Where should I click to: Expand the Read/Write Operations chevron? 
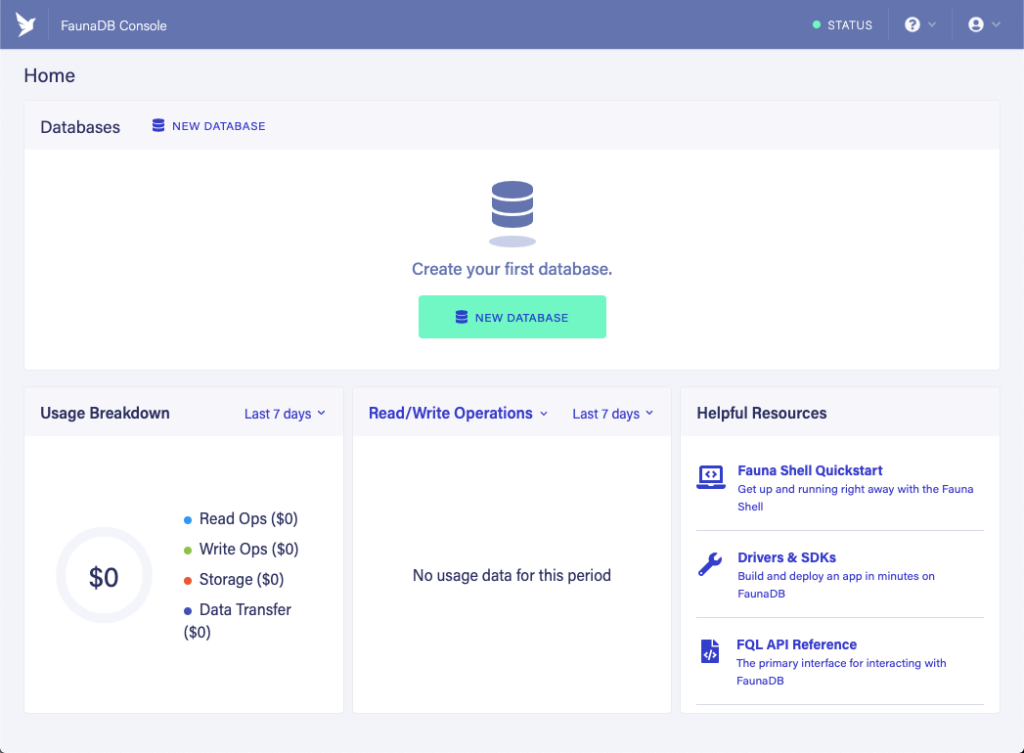(543, 413)
